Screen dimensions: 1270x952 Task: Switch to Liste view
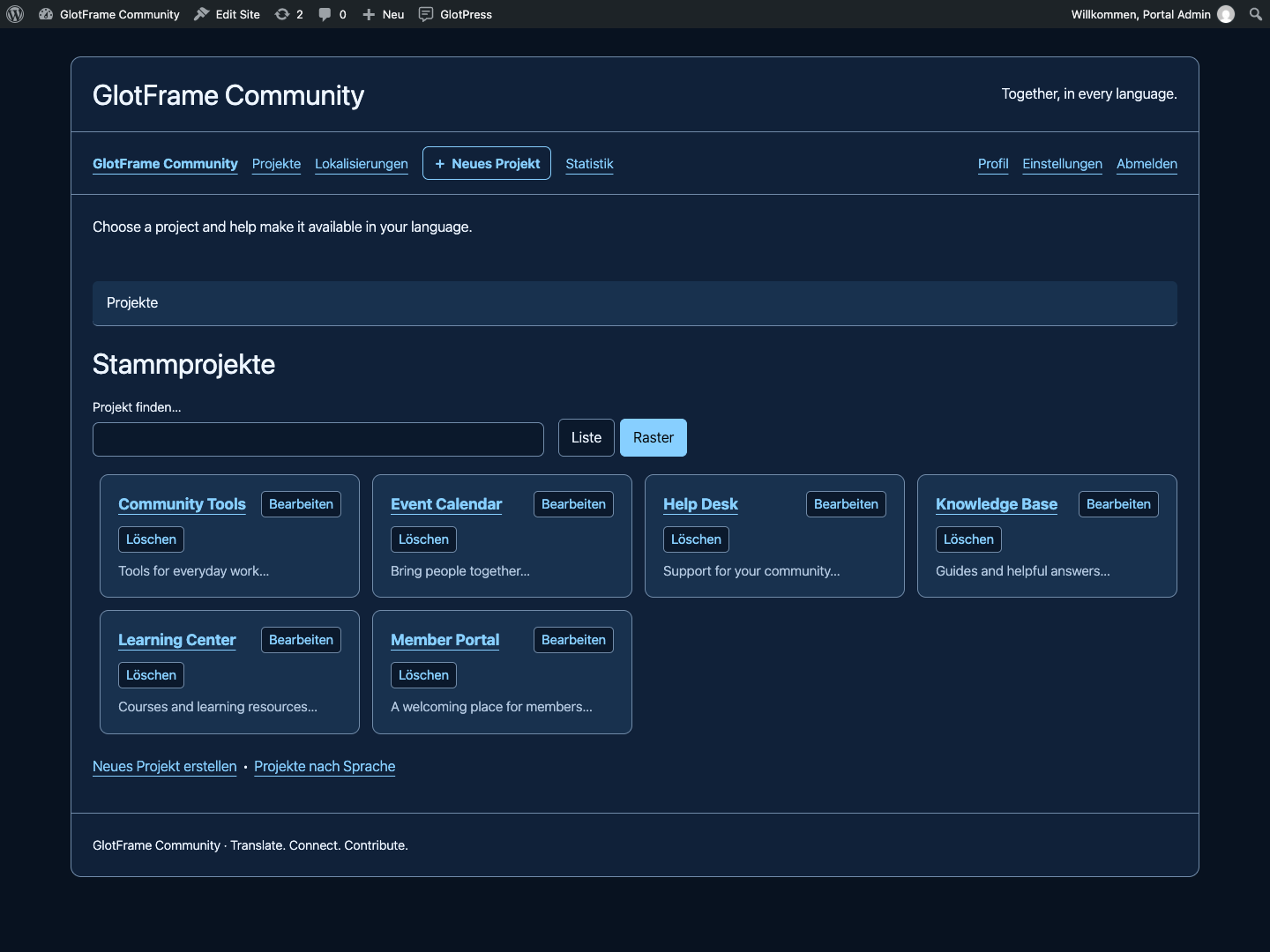coord(586,437)
